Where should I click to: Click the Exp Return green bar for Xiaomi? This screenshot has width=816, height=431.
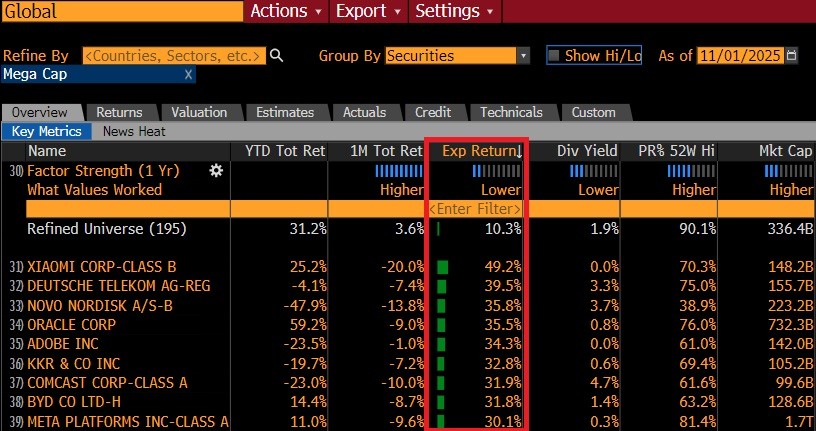[443, 267]
